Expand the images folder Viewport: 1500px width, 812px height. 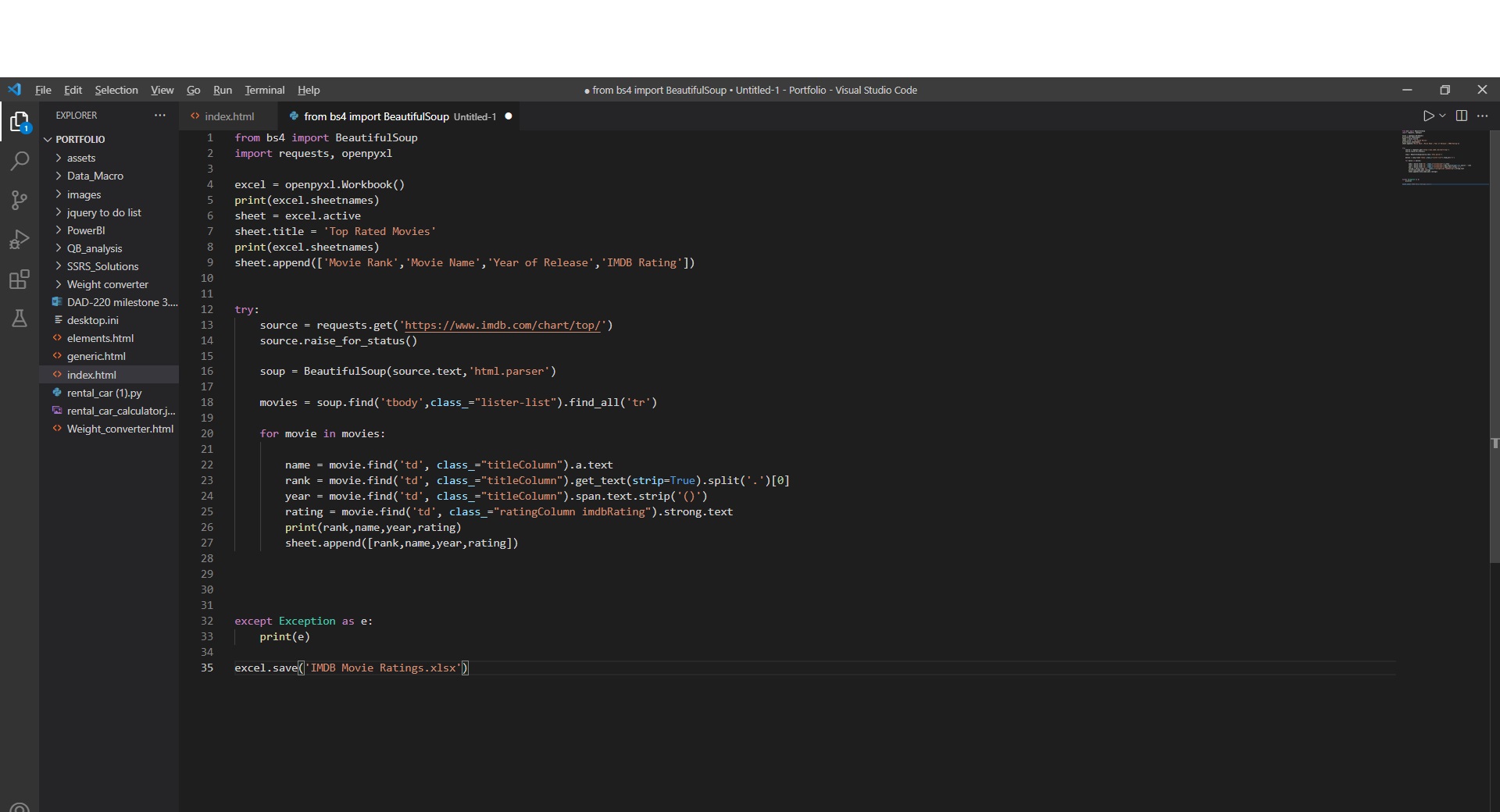(x=109, y=194)
